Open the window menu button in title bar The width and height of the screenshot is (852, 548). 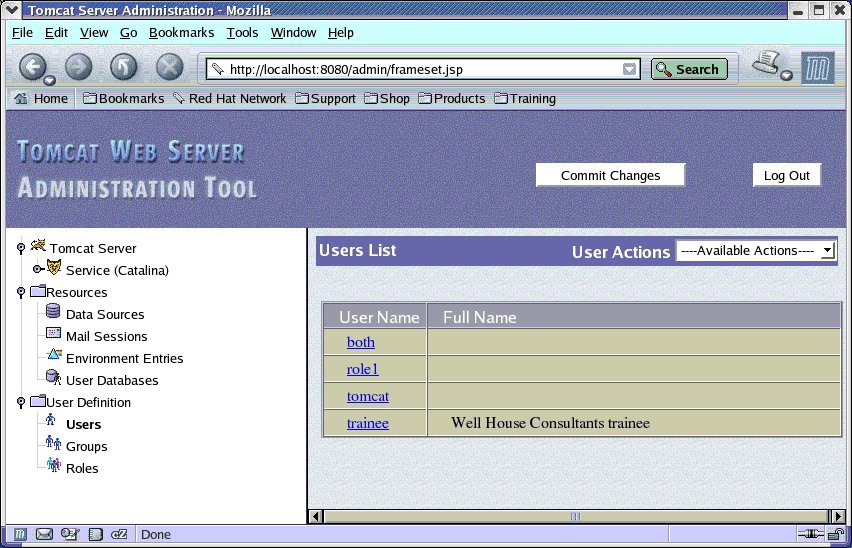click(11, 9)
